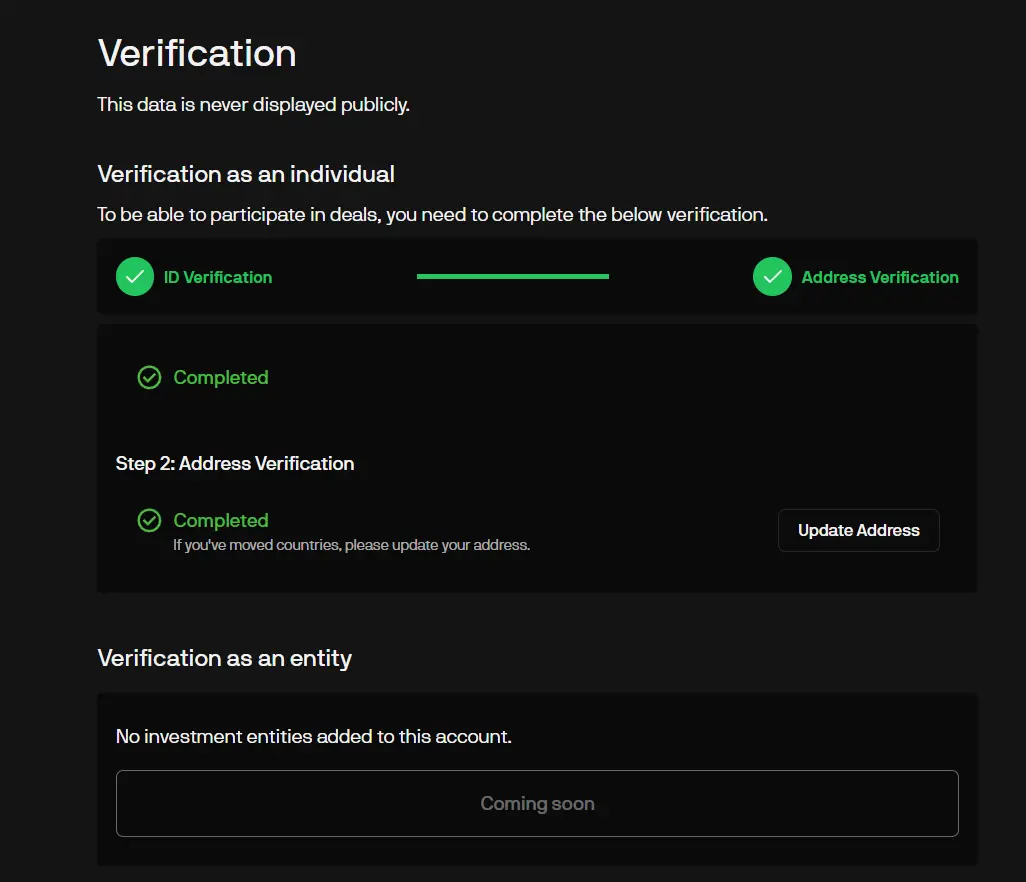Click the "Verification as an entity" heading
1026x882 pixels.
pyautogui.click(x=224, y=658)
